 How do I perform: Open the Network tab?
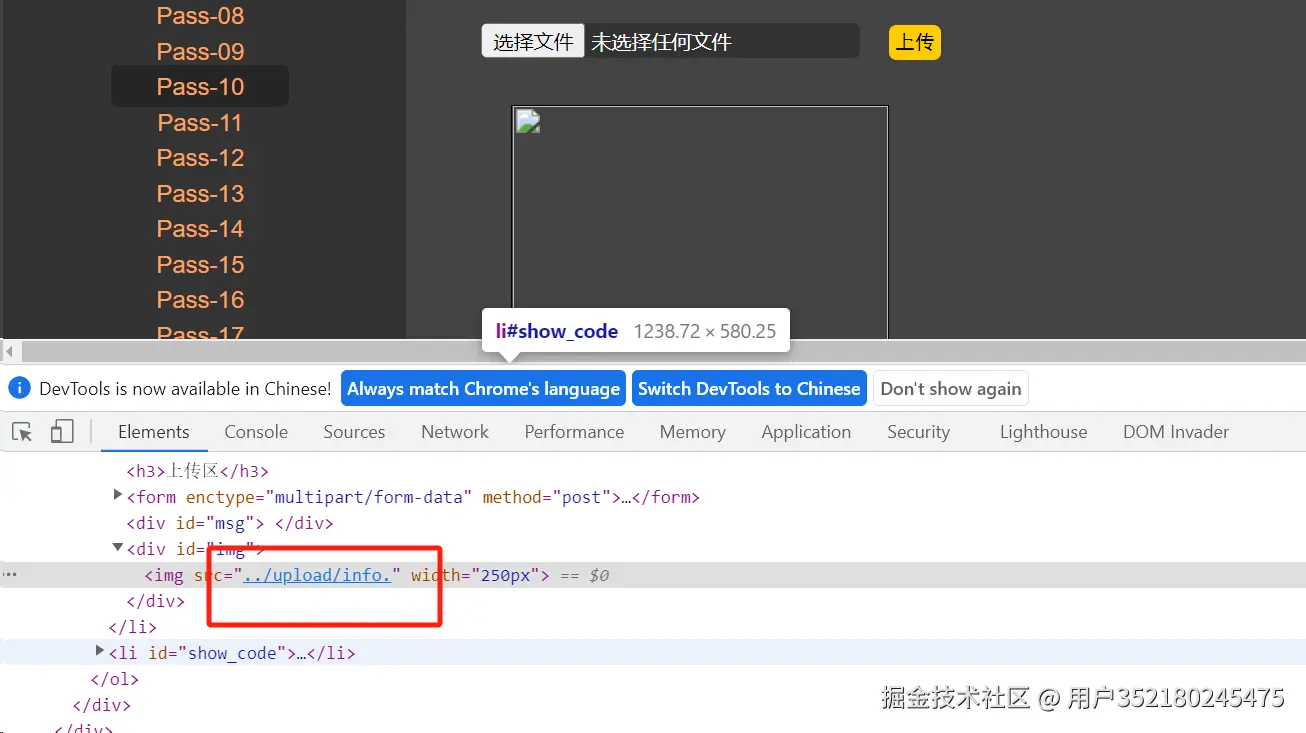tap(455, 432)
